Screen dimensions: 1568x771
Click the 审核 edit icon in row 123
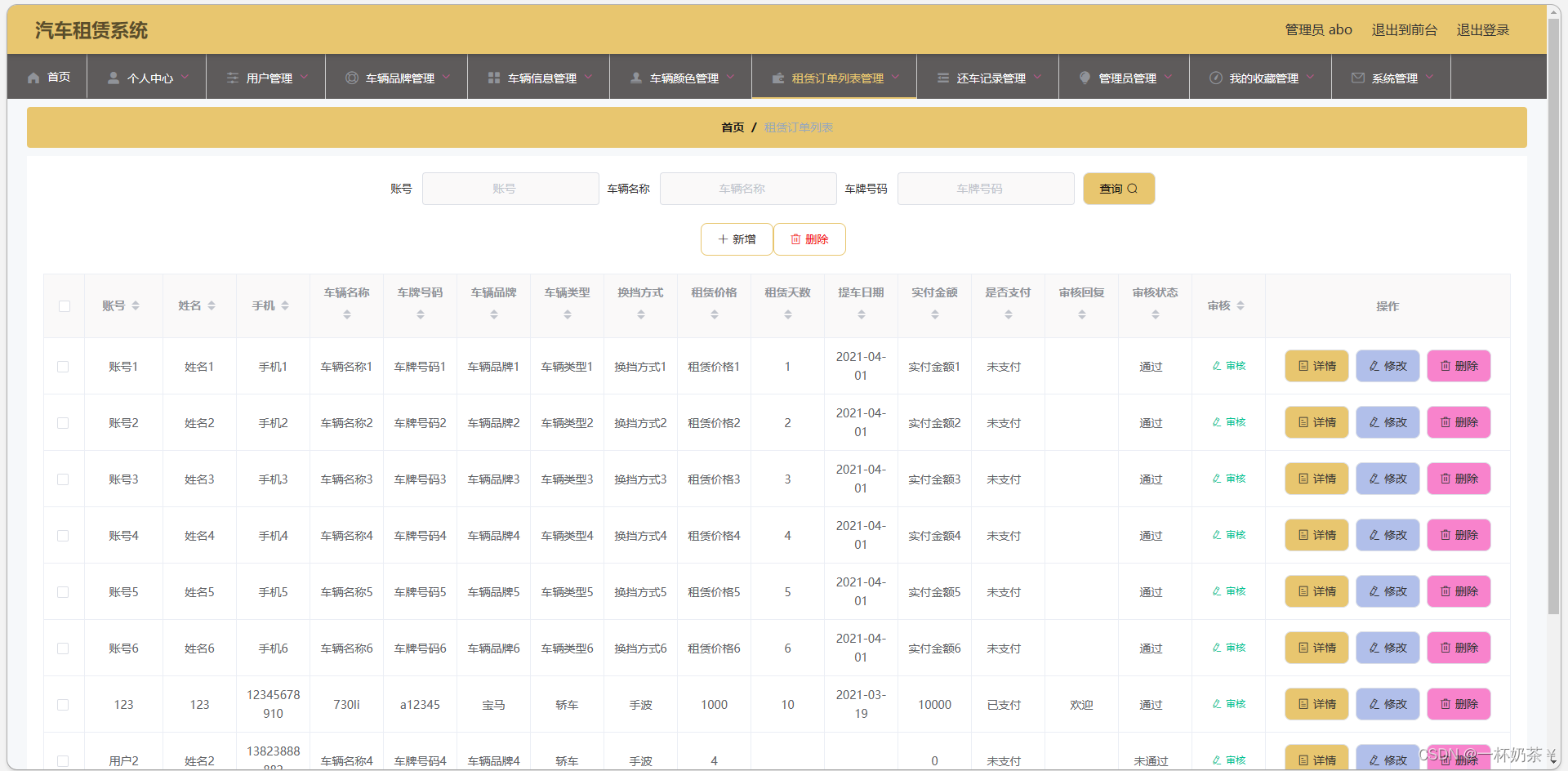[x=1217, y=704]
